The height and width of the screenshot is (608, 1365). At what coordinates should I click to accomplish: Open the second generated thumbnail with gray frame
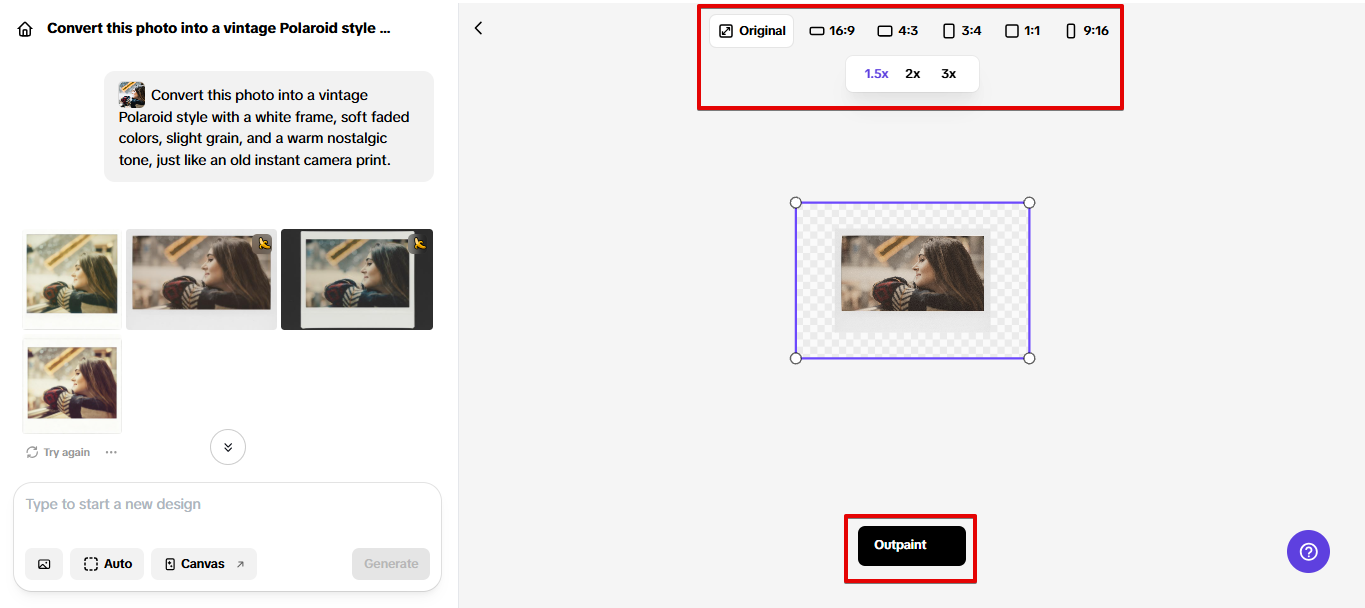tap(201, 279)
